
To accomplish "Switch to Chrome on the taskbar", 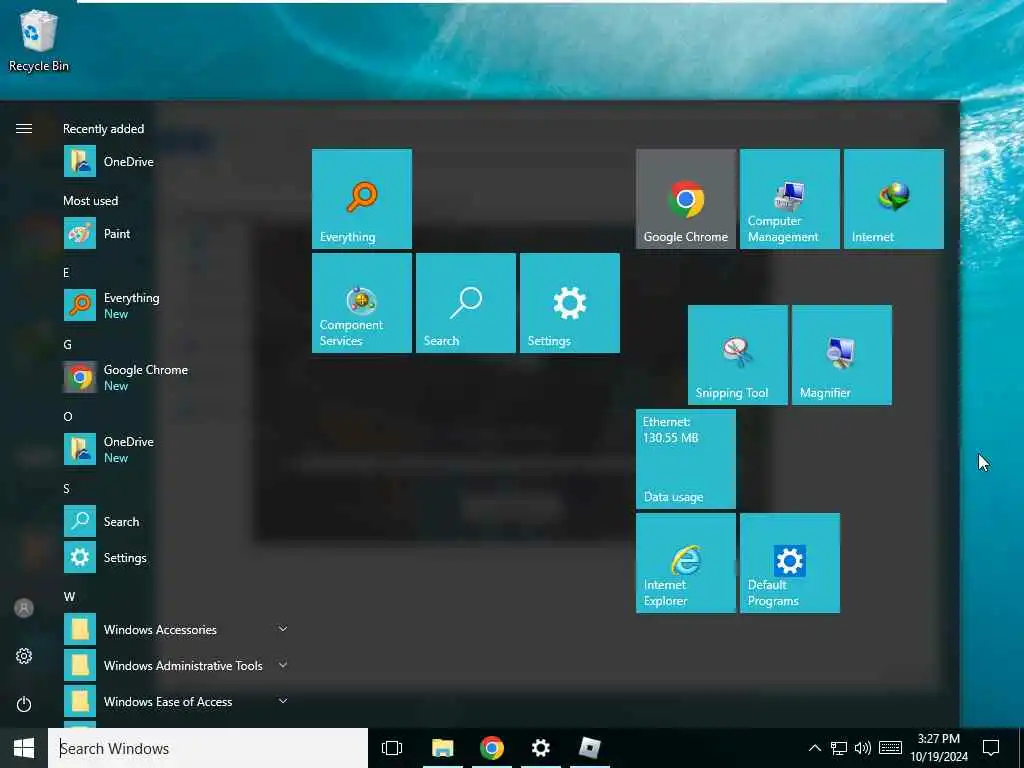I will (x=492, y=748).
